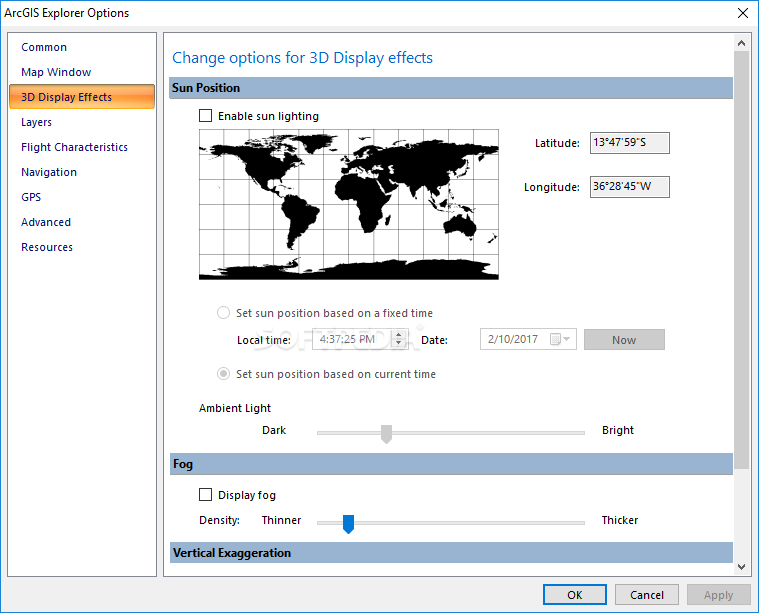Viewport: 759px width, 613px height.
Task: Tick the Display fog checkbox
Action: click(x=206, y=494)
